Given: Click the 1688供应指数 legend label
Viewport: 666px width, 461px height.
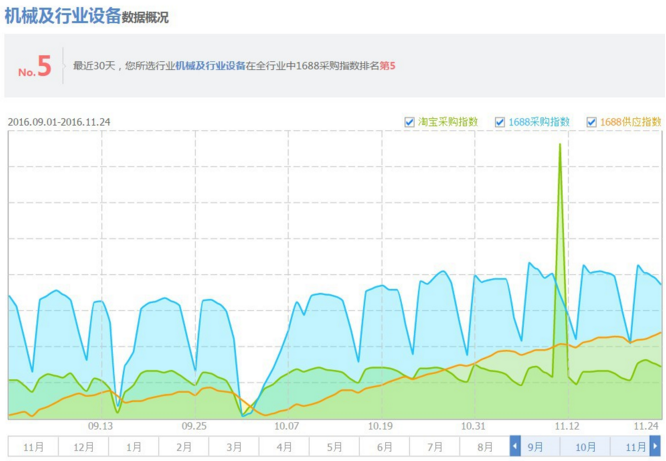Looking at the screenshot, I should click(631, 122).
